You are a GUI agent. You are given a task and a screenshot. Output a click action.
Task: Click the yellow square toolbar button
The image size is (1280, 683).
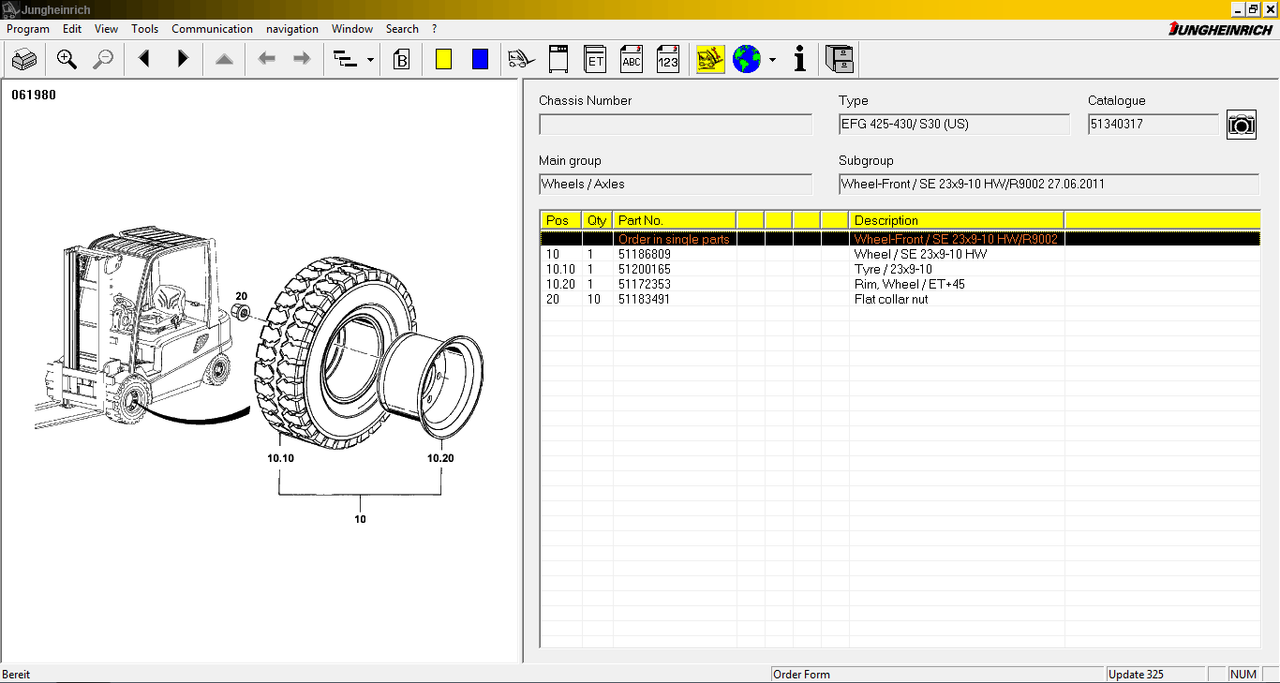[444, 60]
